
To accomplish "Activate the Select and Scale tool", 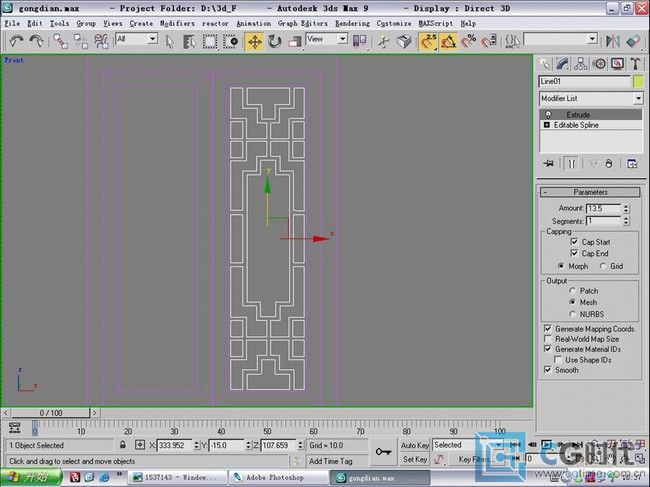I will click(x=294, y=41).
